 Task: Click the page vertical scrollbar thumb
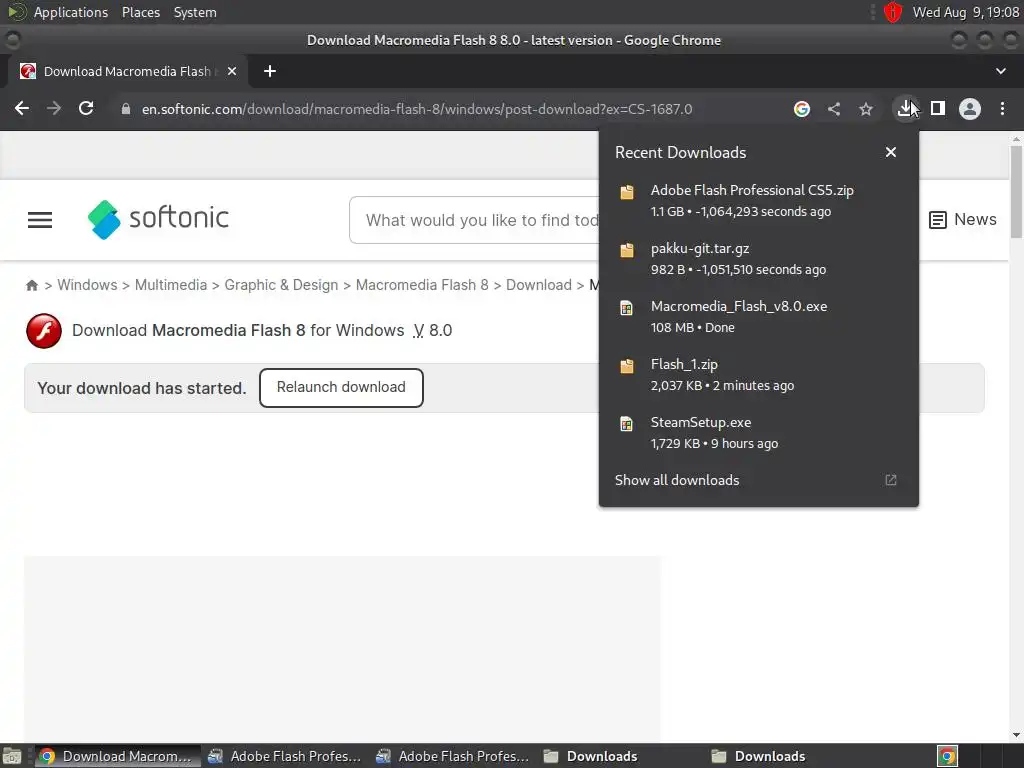(x=1016, y=192)
